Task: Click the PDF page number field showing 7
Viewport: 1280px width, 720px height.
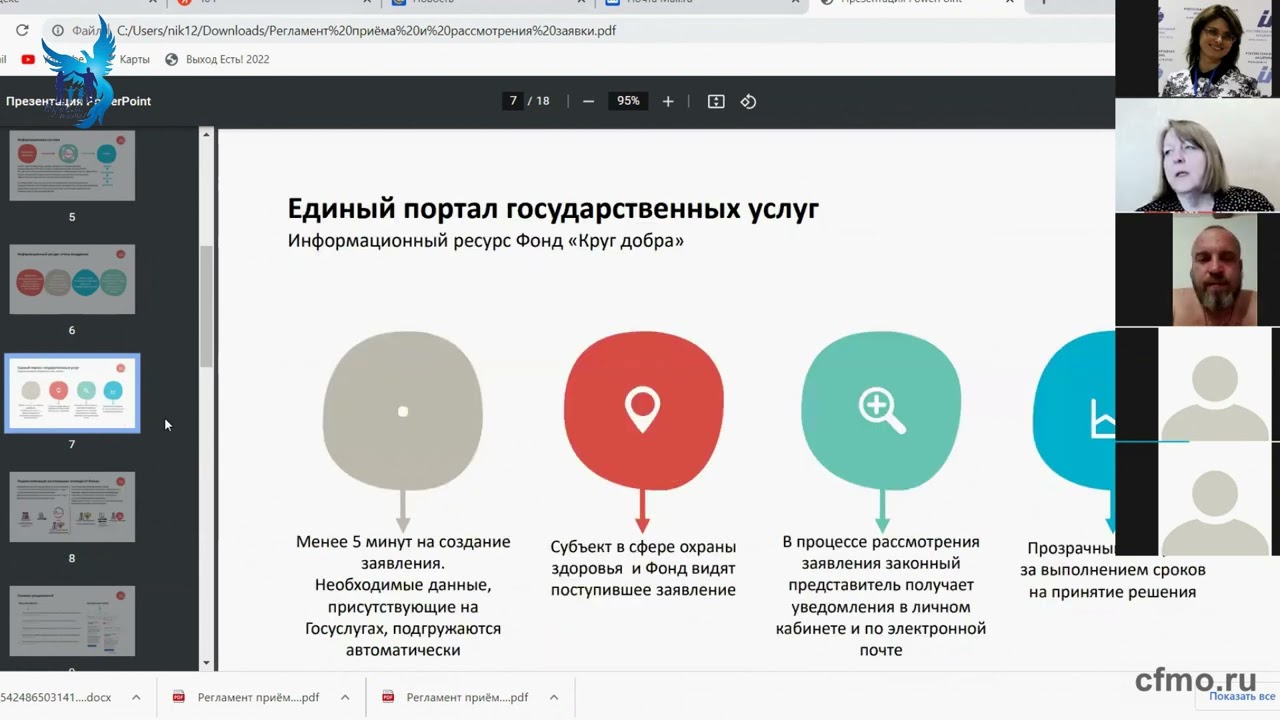Action: [513, 101]
